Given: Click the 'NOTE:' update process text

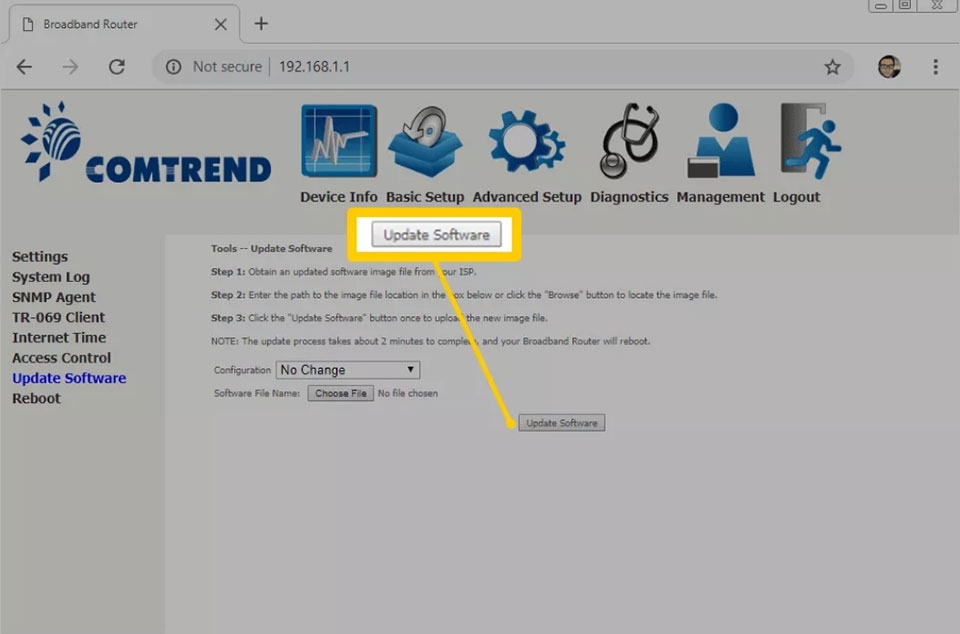Looking at the screenshot, I should point(430,341).
